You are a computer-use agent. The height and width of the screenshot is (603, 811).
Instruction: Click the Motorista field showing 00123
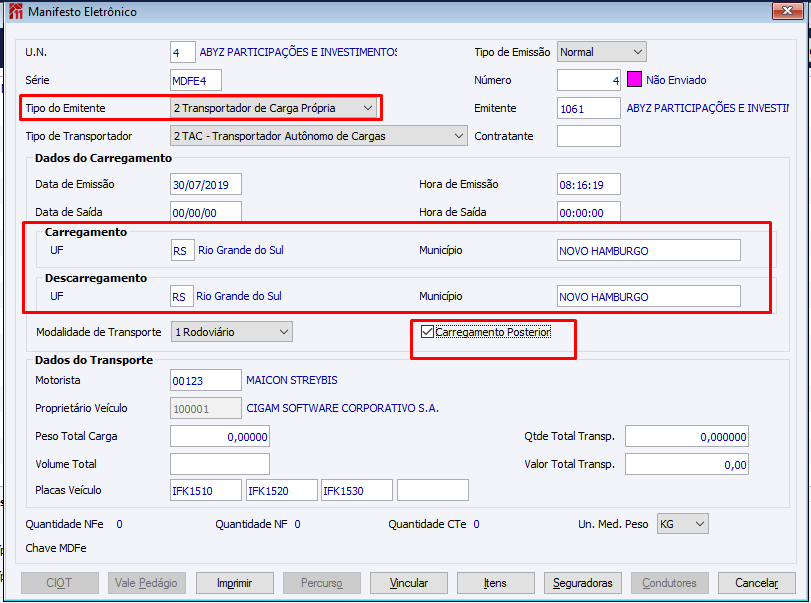click(206, 380)
